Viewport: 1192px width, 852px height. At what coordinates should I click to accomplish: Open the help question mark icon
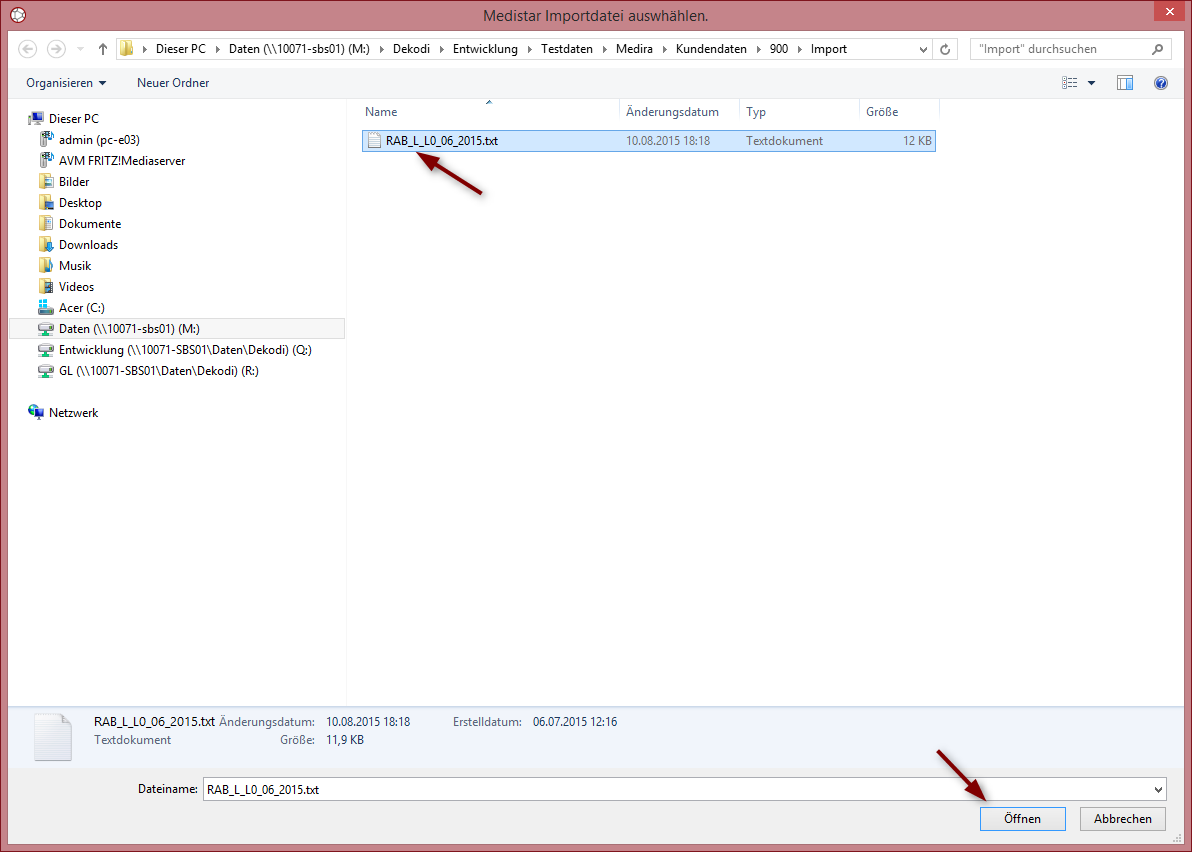coord(1160,83)
